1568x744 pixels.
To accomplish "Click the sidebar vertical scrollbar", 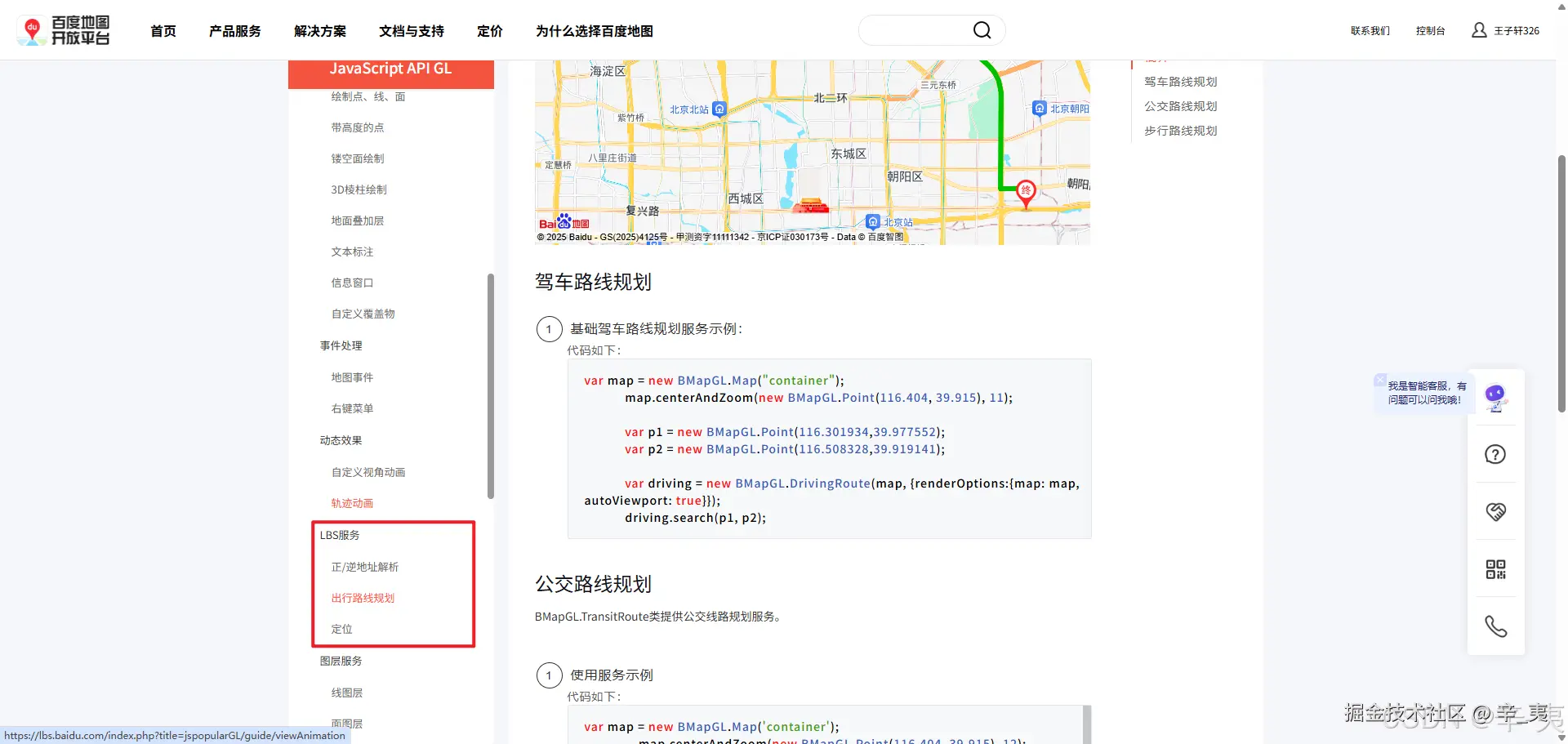I will click(491, 385).
